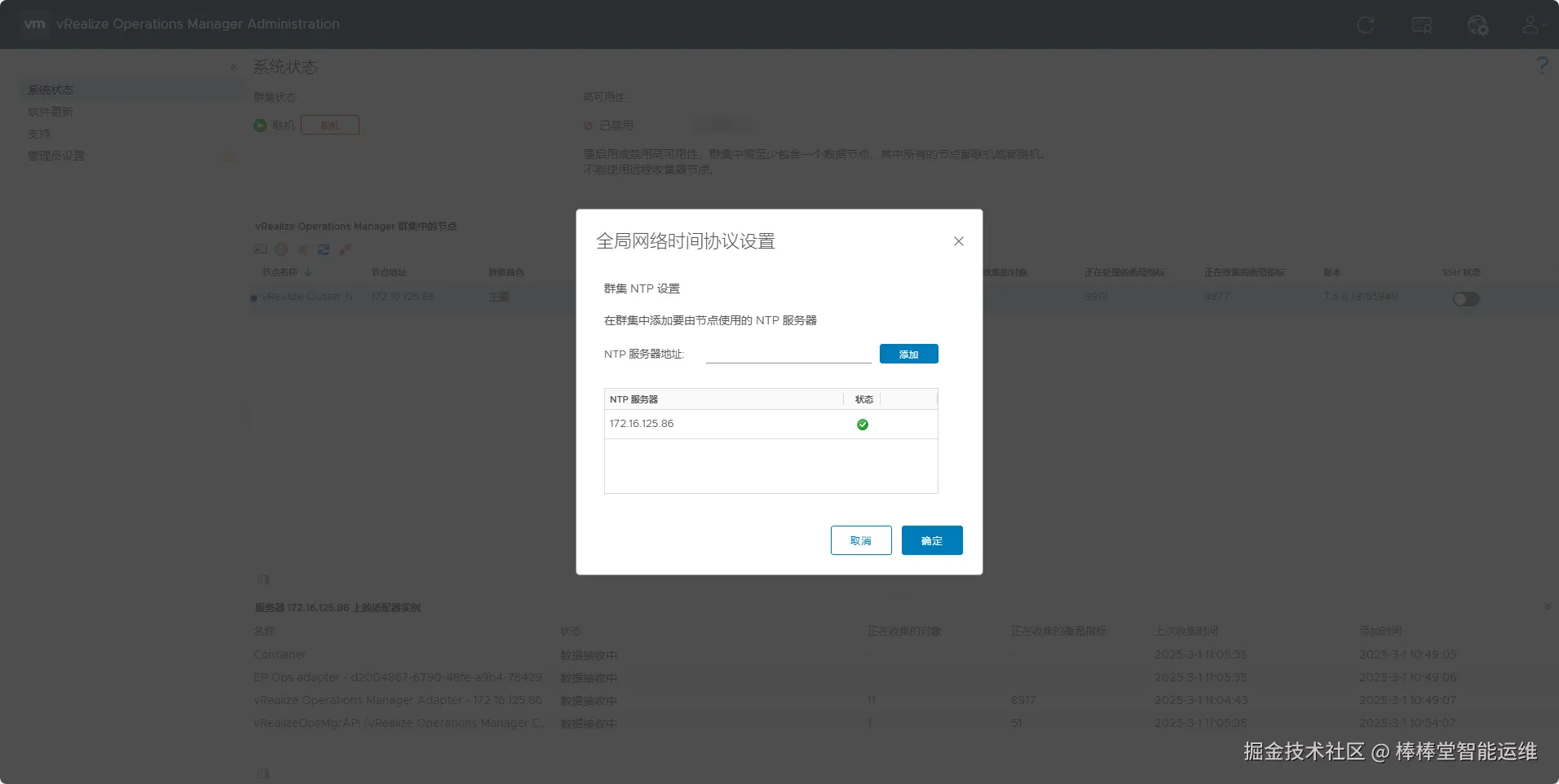Select the 172.16.125.86 NTP server row
Viewport: 1559px width, 784px height.
pyautogui.click(x=771, y=424)
